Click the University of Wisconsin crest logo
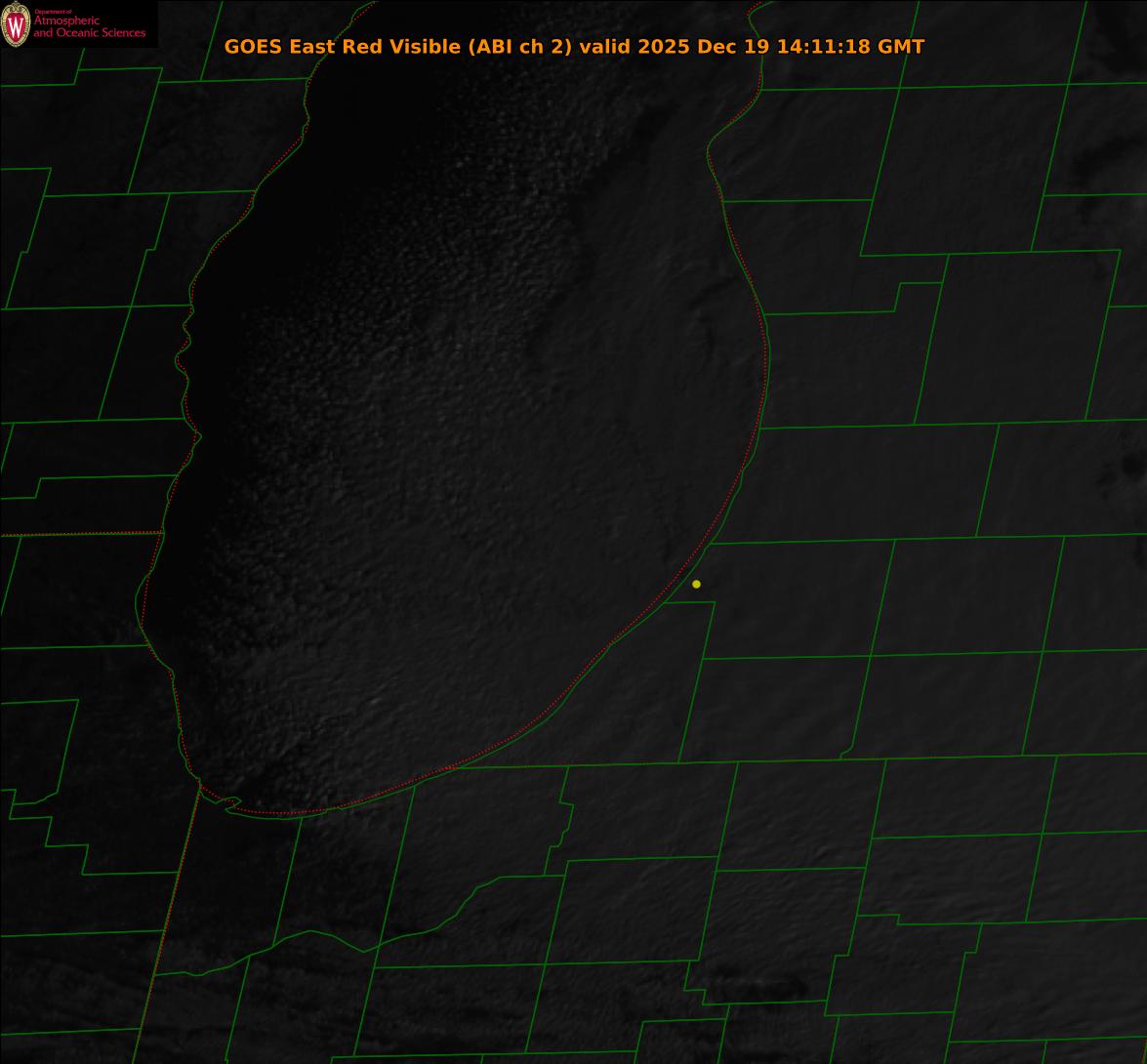Screen dimensions: 1147x1064 (17, 24)
